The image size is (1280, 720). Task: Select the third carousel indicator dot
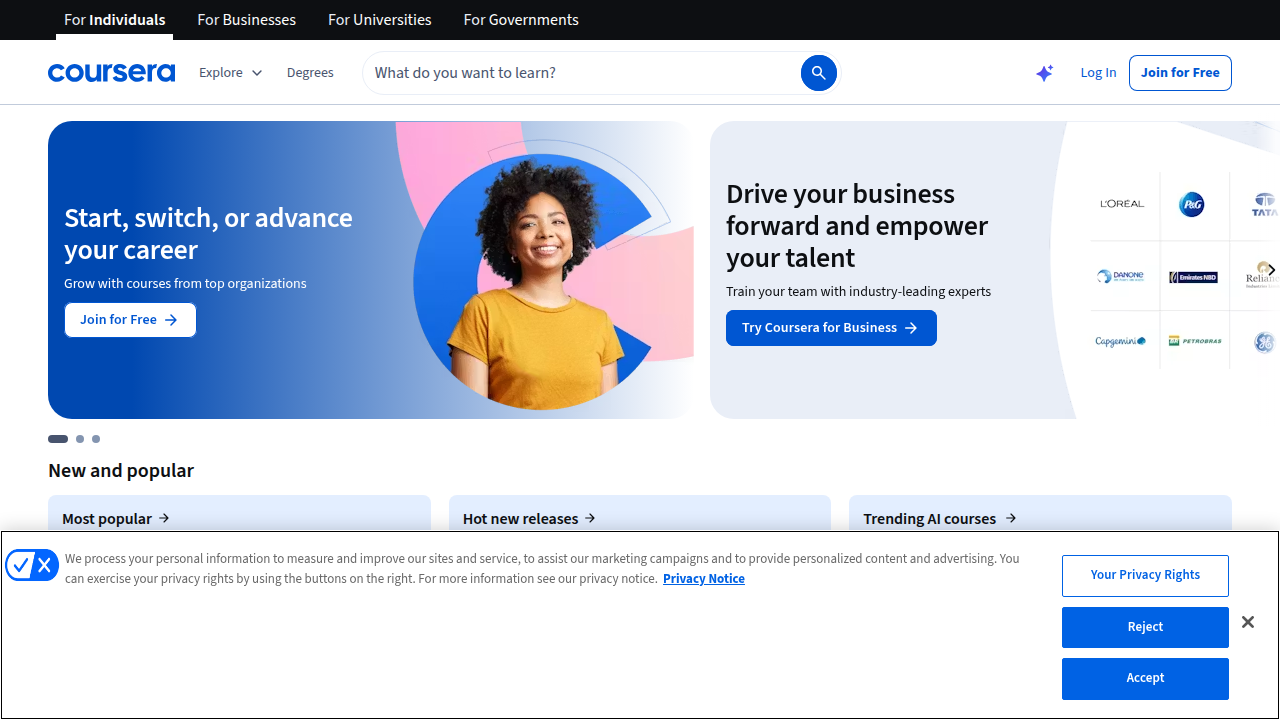click(96, 439)
